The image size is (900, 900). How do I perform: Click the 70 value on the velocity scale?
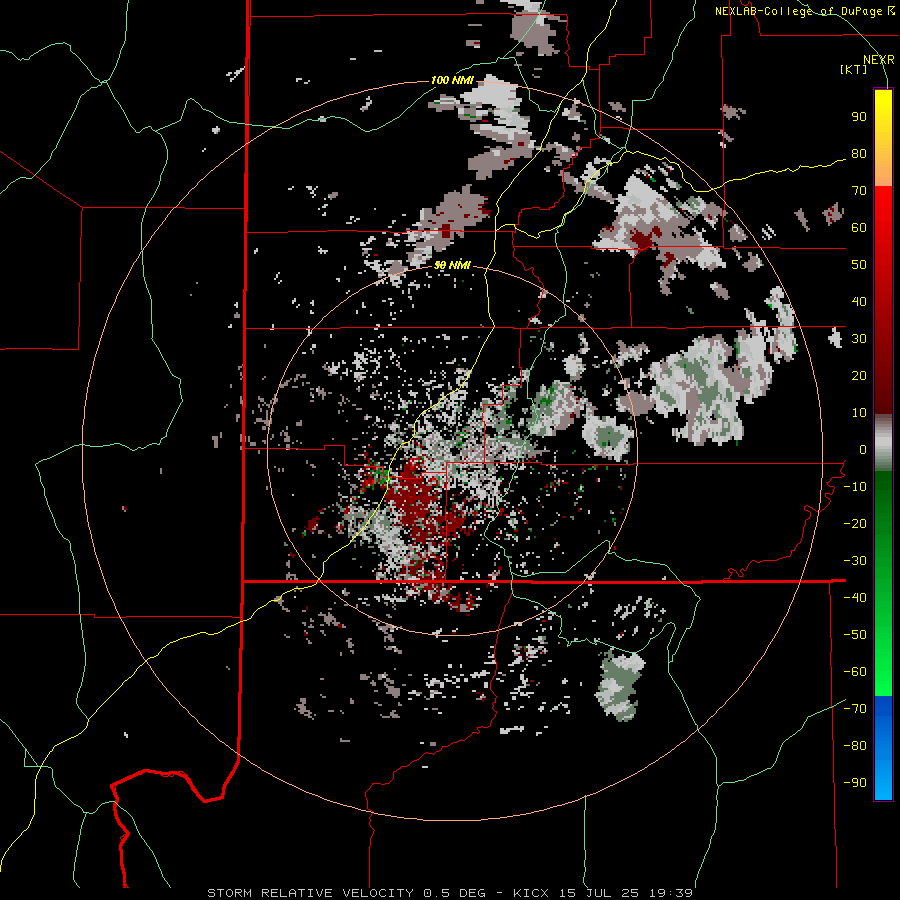click(859, 191)
